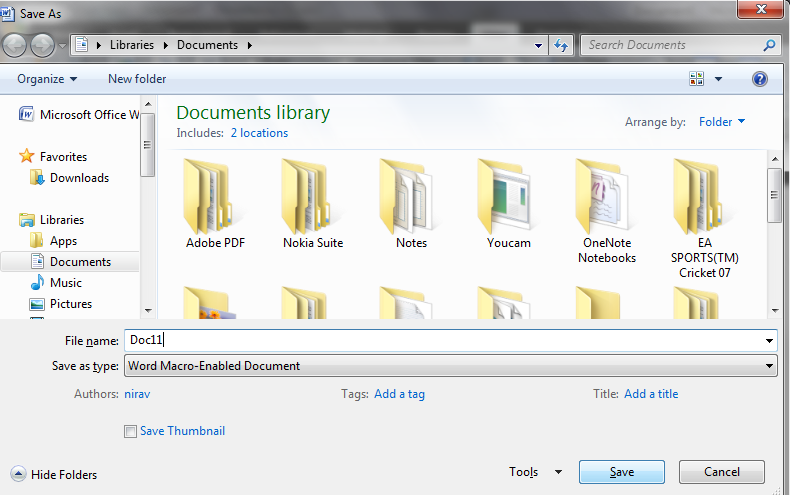Click the Save Thumbnail label
The height and width of the screenshot is (495, 790).
click(x=182, y=431)
